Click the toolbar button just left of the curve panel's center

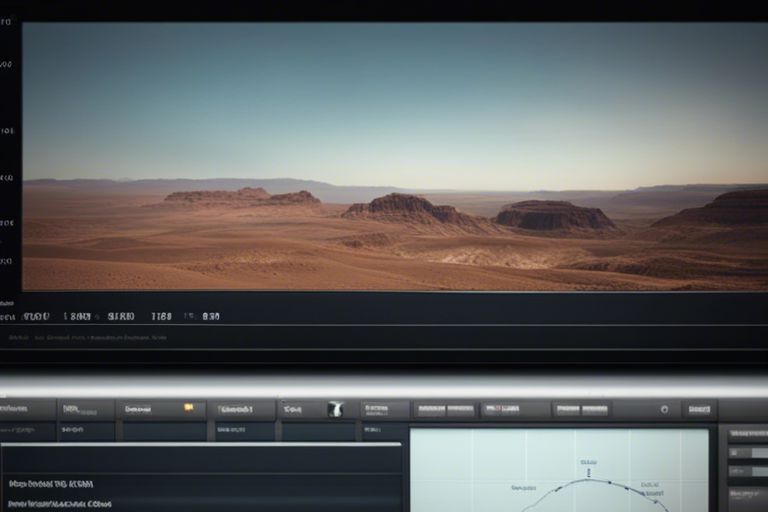point(516,409)
